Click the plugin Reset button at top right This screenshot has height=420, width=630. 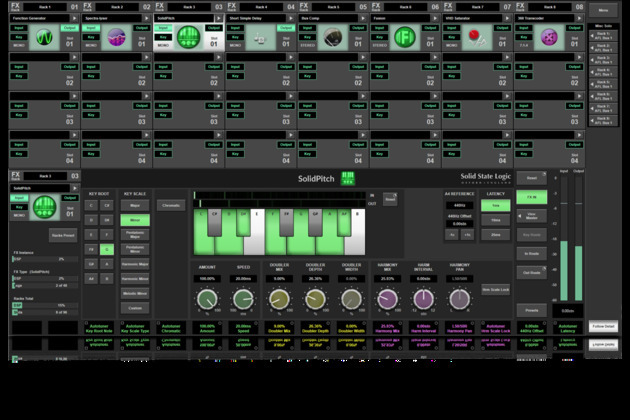532,178
